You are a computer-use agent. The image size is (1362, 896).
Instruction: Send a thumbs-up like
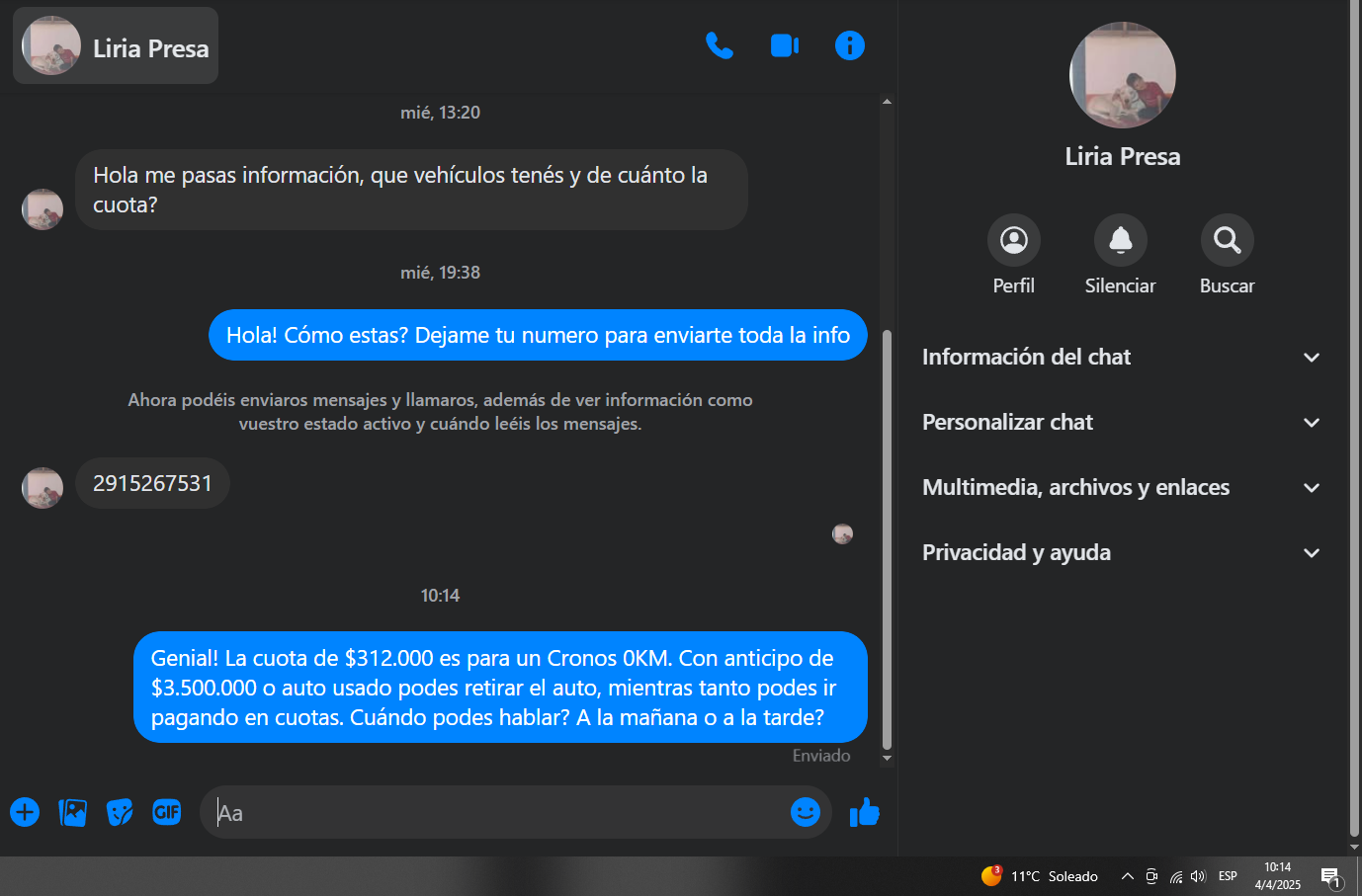[x=864, y=812]
